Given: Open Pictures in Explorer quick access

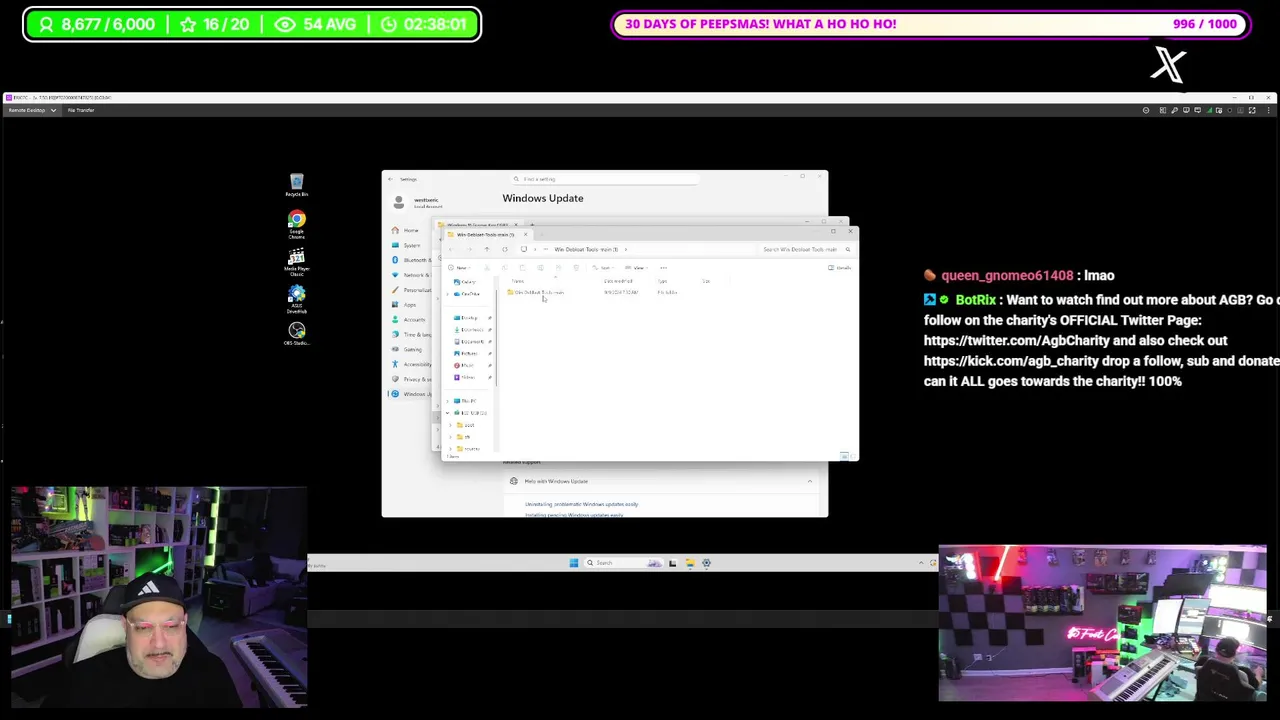Looking at the screenshot, I should coord(468,353).
